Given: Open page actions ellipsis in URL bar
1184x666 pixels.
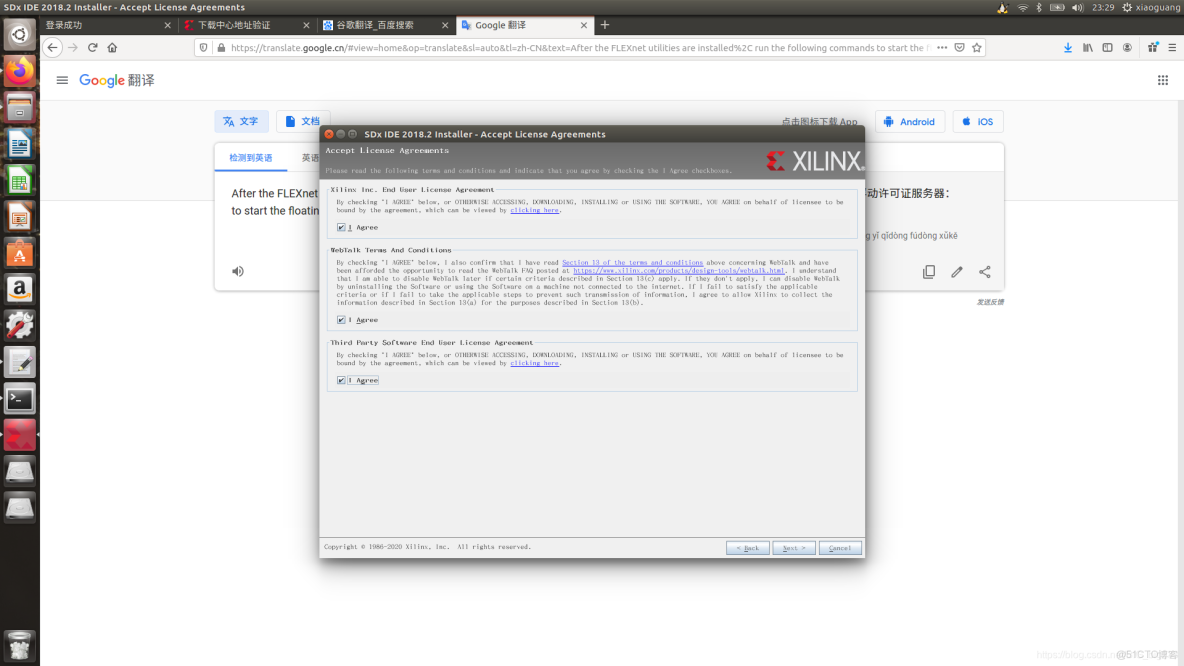Looking at the screenshot, I should (x=942, y=48).
